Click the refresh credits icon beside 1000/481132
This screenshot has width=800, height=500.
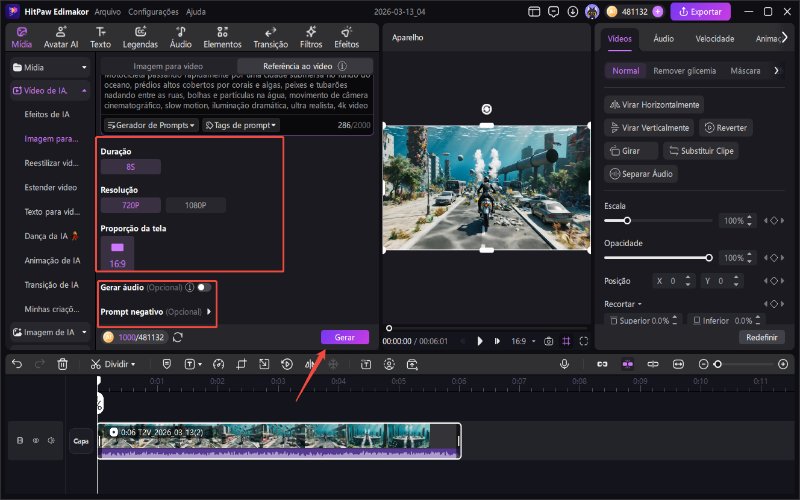pos(178,337)
